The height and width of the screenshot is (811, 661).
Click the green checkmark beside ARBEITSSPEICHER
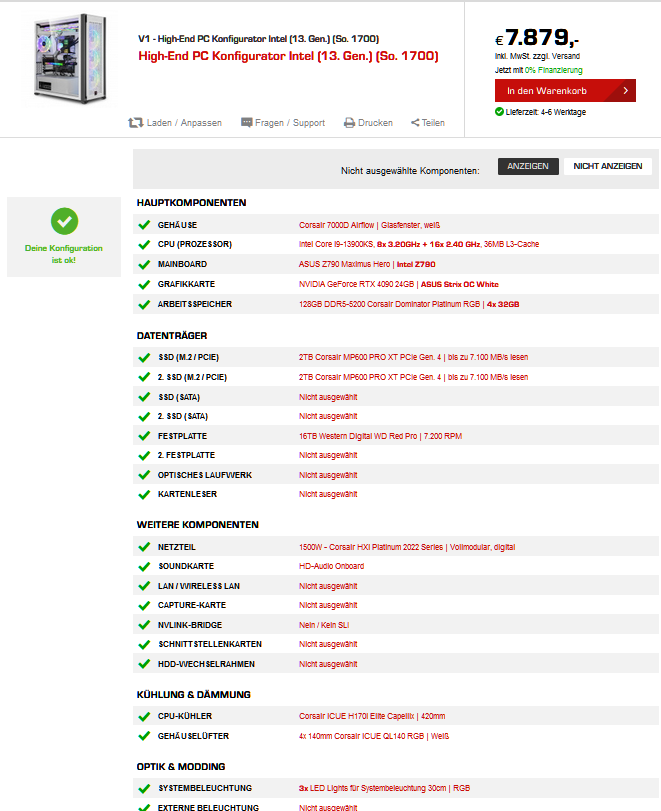click(x=144, y=305)
